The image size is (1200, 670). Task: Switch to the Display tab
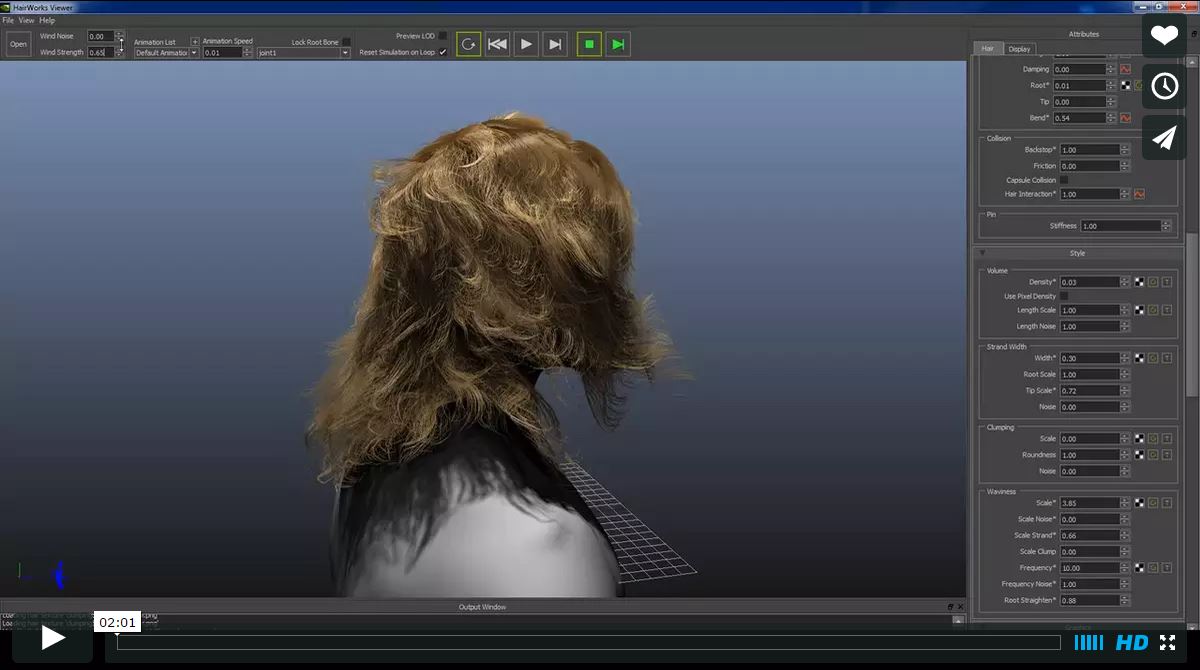click(x=1019, y=48)
